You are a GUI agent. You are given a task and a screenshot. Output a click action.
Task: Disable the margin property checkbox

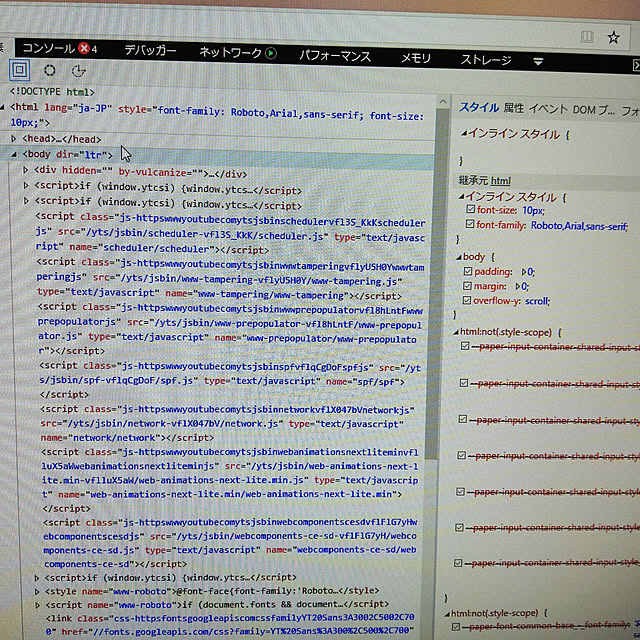click(x=467, y=286)
